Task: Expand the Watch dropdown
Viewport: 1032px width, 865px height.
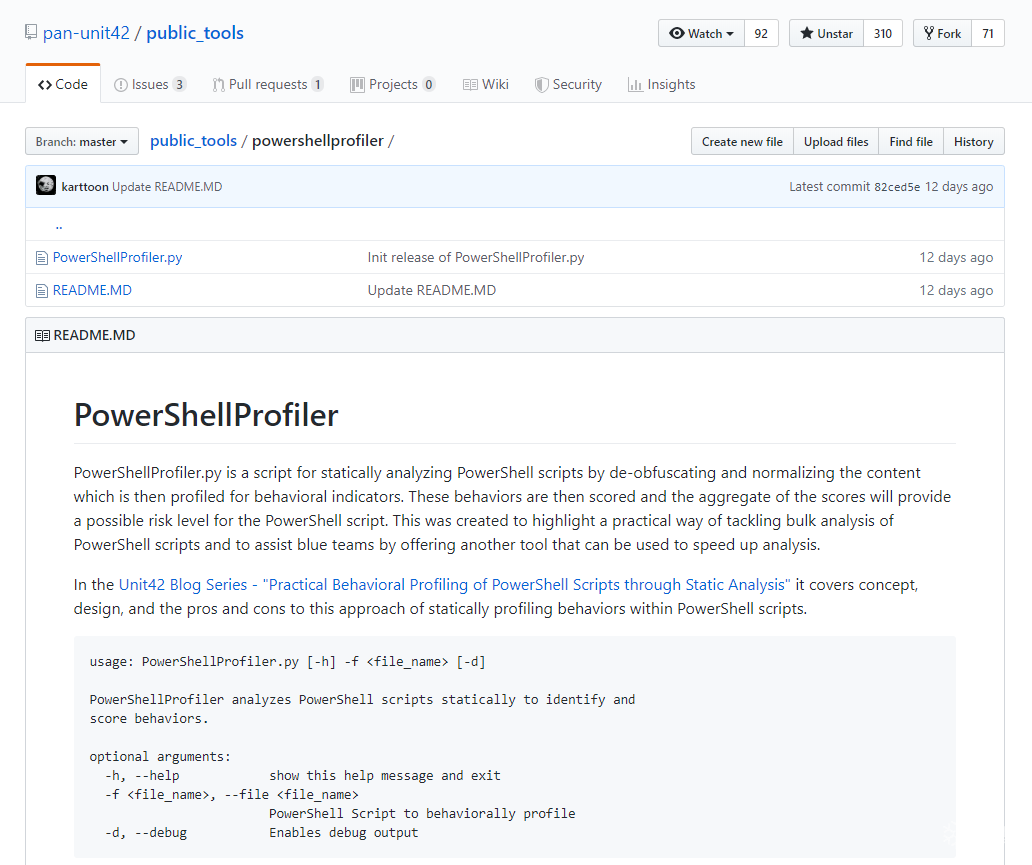Action: (702, 33)
